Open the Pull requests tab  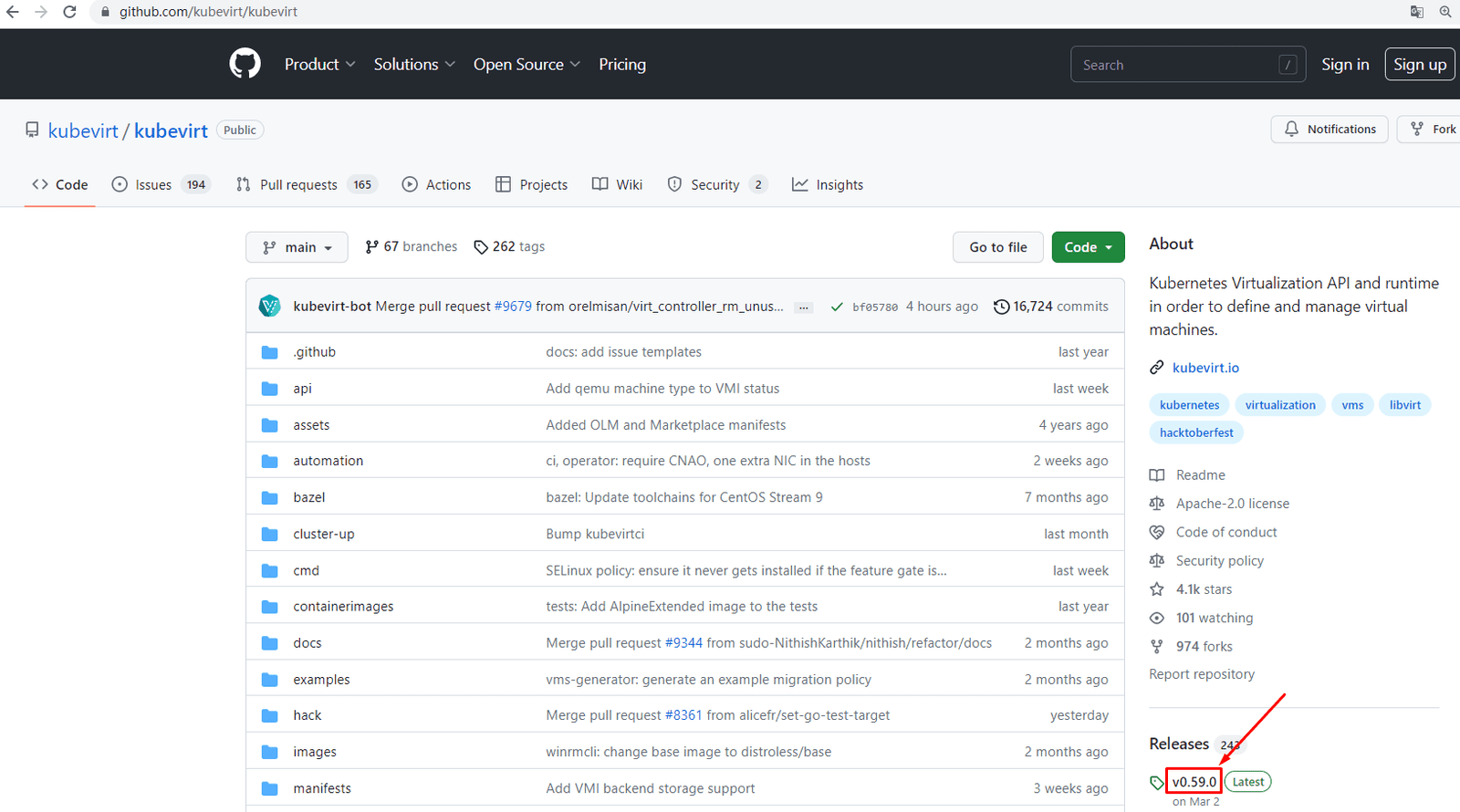point(307,184)
